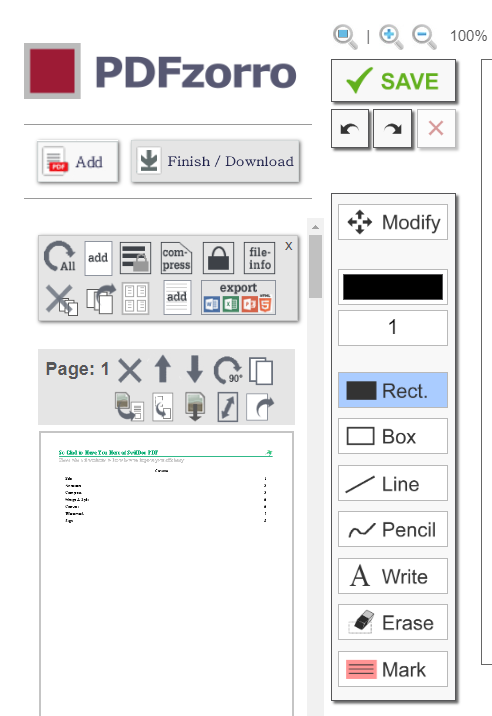
Task: Delete page 1 with the X icon
Action: [x=130, y=369]
